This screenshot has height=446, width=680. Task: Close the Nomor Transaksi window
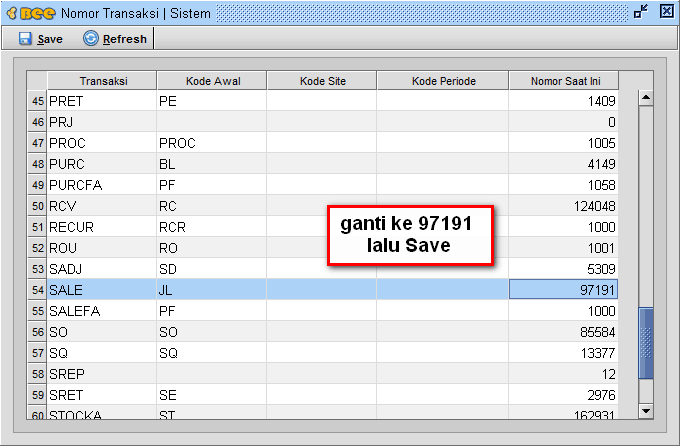pos(667,11)
